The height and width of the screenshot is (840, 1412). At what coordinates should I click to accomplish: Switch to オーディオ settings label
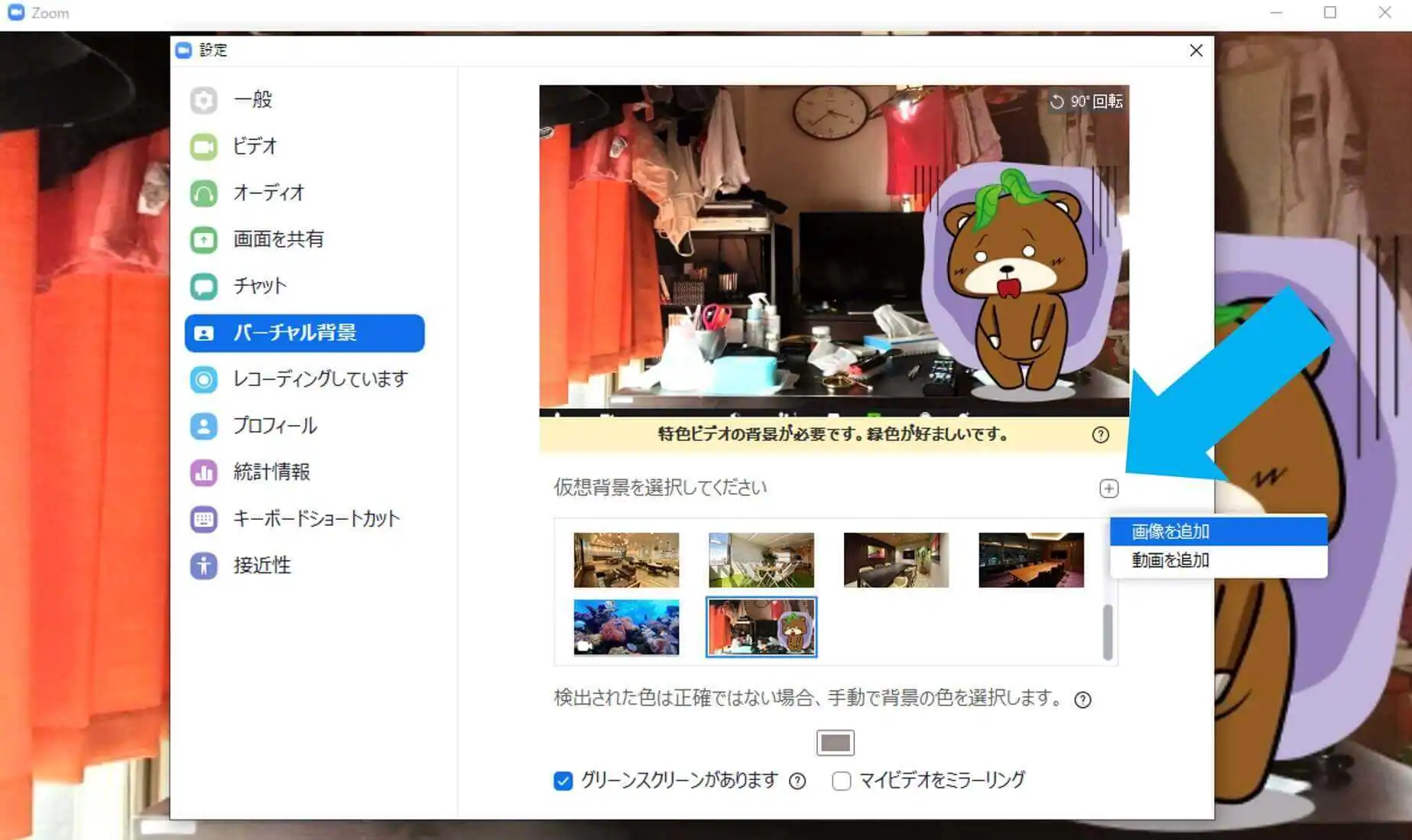[x=268, y=193]
